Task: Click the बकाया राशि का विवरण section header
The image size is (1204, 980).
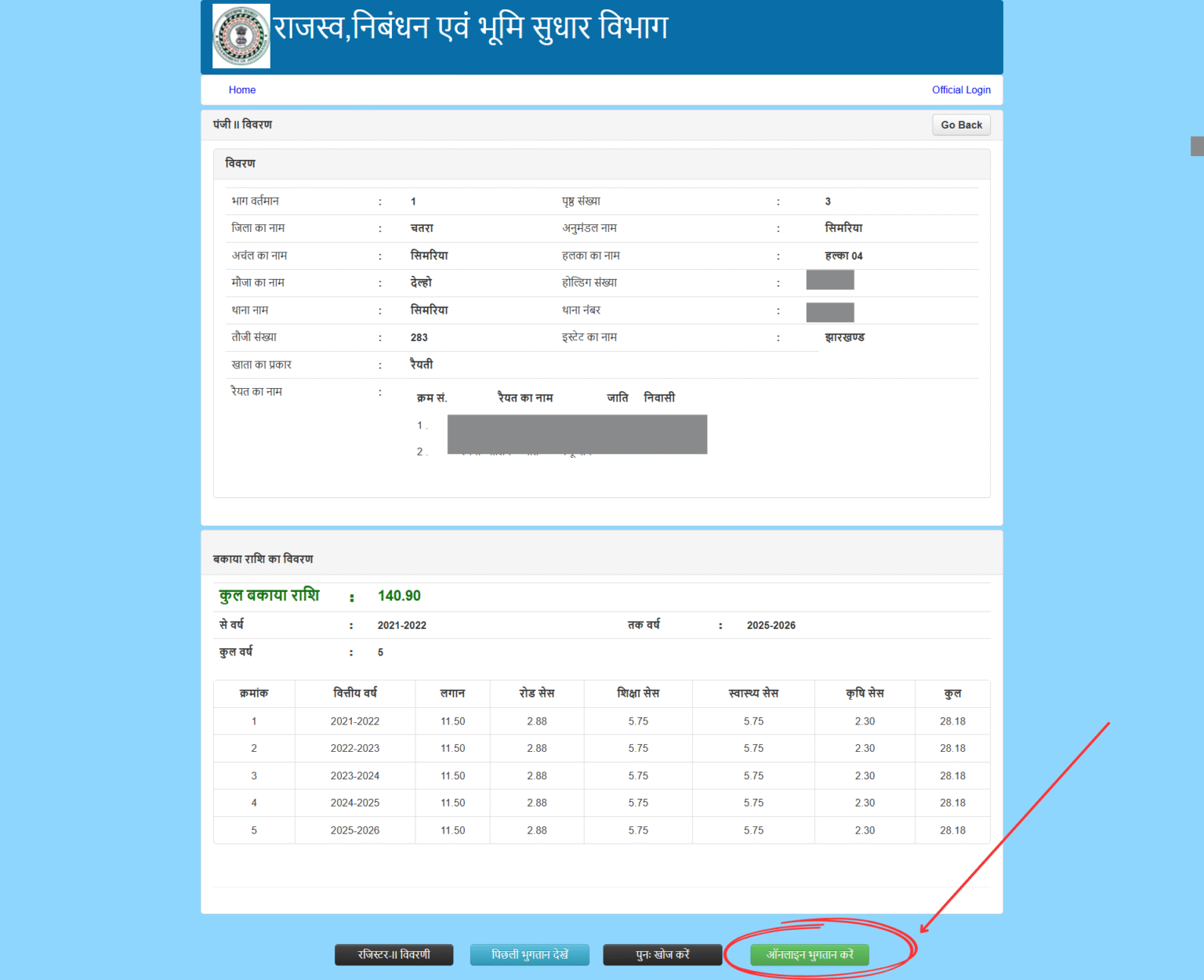Action: pos(263,558)
